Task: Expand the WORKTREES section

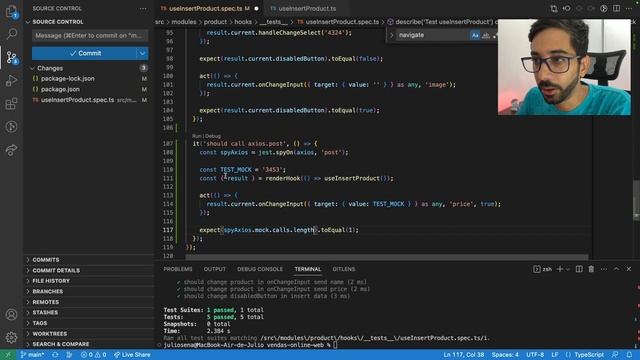Action: pos(49,333)
